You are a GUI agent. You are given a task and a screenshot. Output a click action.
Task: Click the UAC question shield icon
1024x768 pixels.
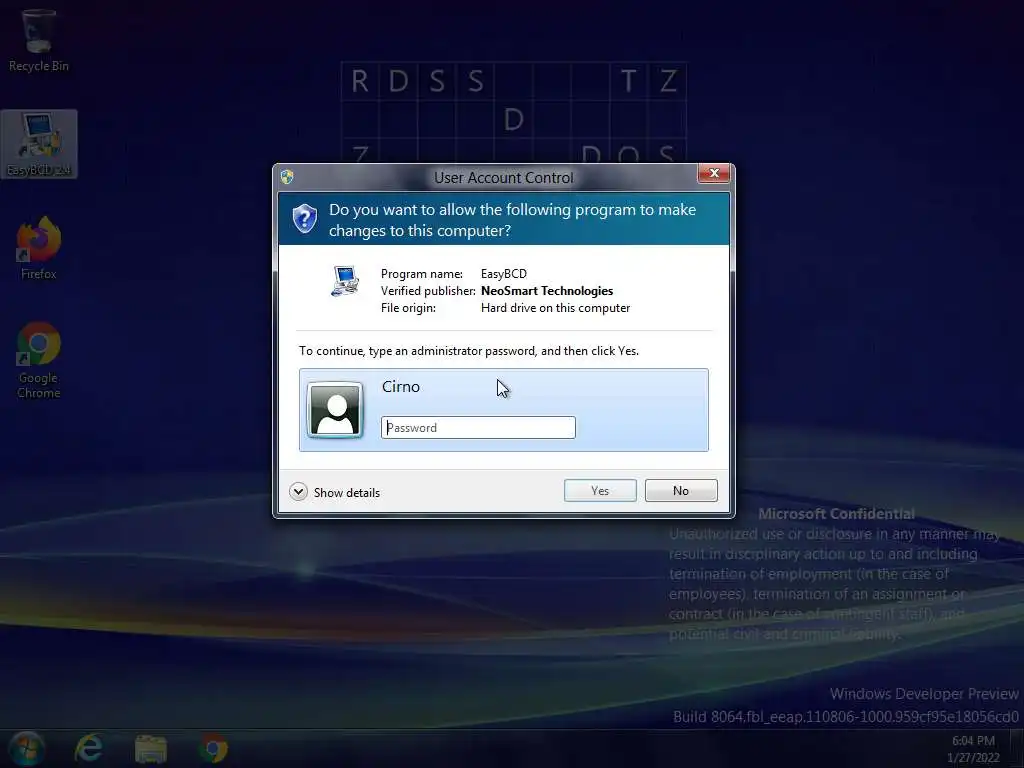(x=304, y=219)
